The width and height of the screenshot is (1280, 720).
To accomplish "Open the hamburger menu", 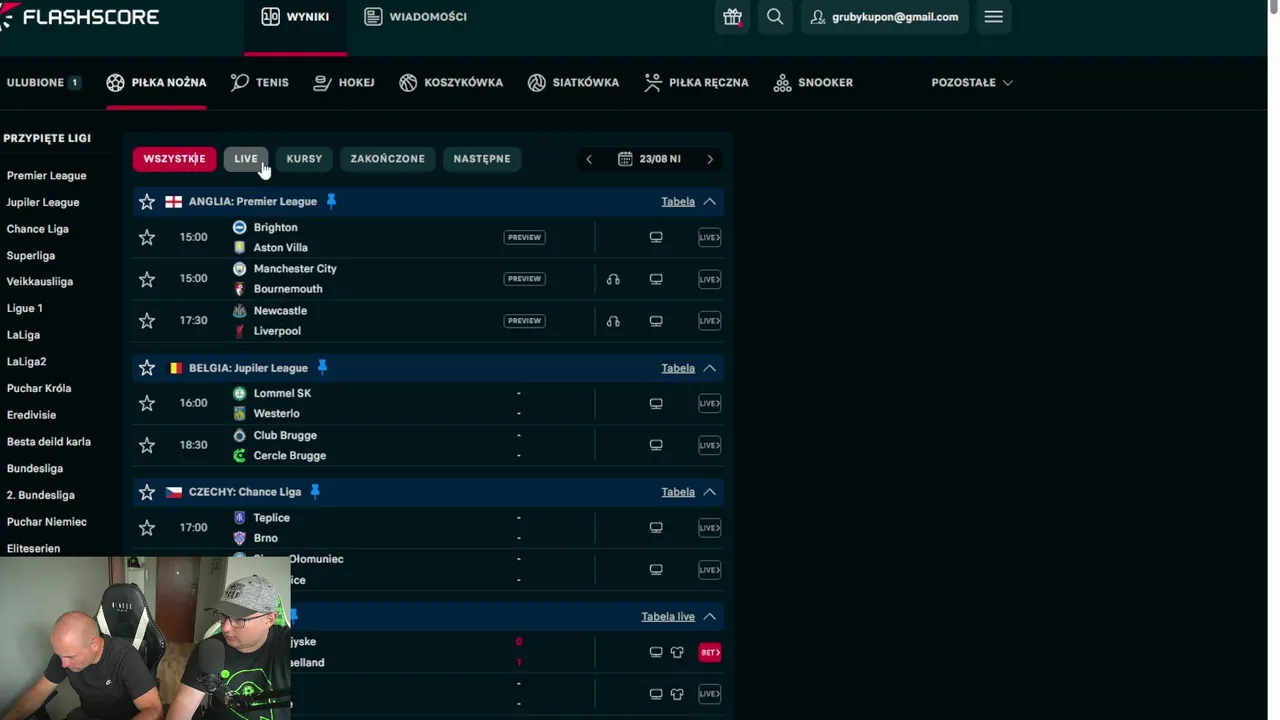I will (x=993, y=17).
